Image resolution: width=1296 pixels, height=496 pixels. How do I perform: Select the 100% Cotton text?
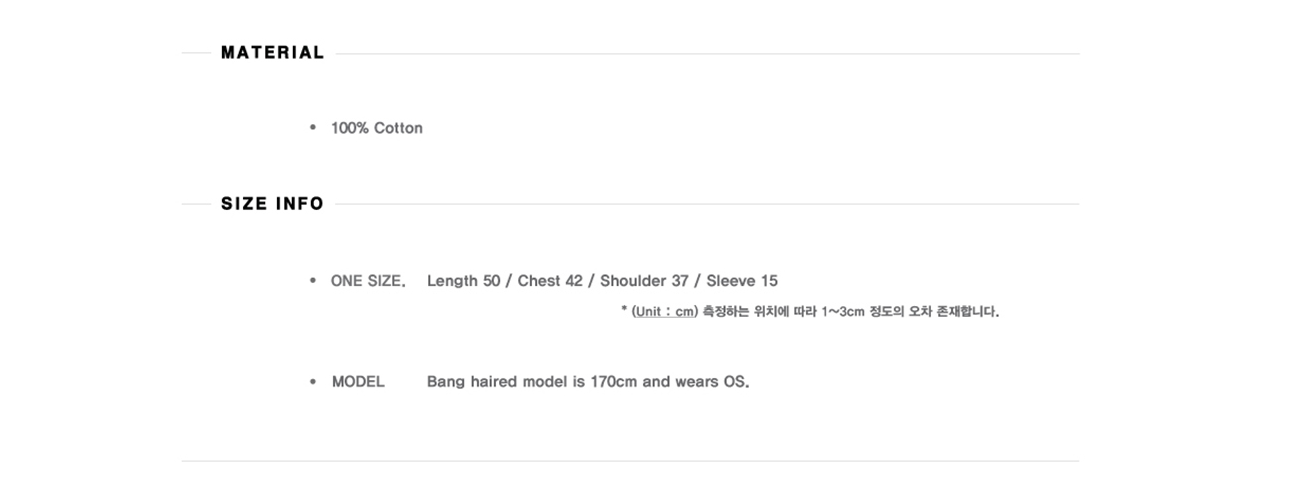click(377, 128)
